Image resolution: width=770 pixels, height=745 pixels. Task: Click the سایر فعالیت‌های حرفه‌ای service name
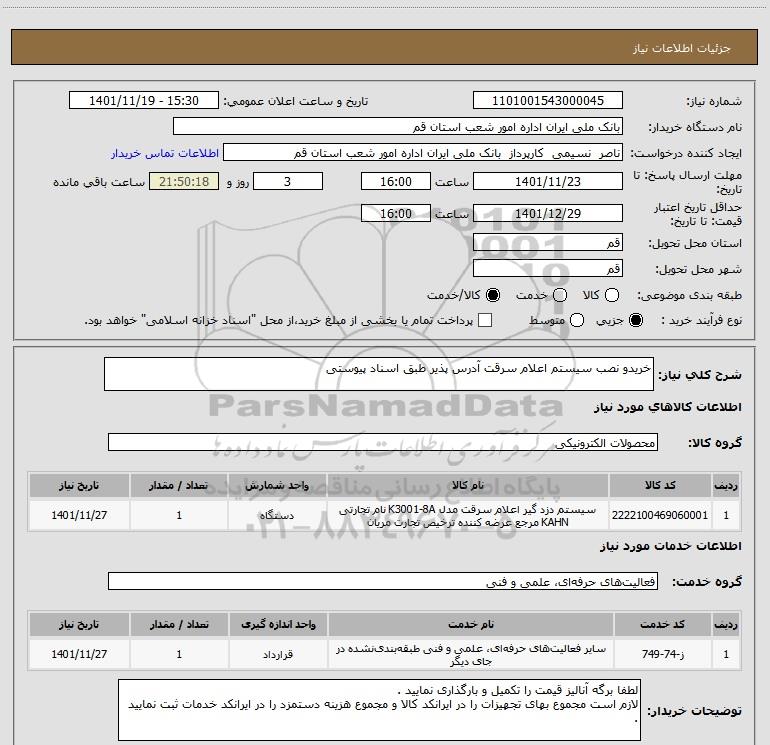click(x=470, y=655)
